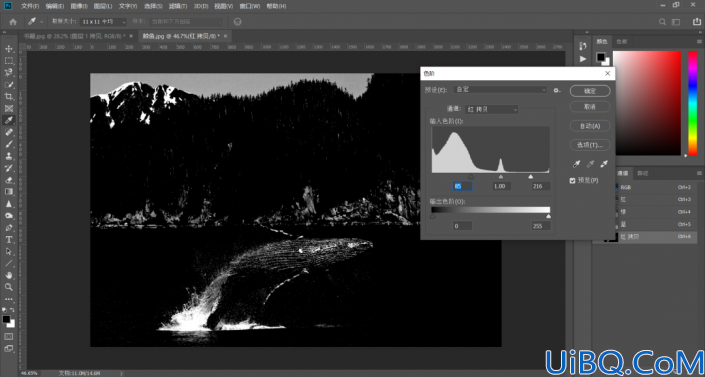Toggle the 预览(P) preview checkbox
Image resolution: width=705 pixels, height=377 pixels.
[572, 180]
